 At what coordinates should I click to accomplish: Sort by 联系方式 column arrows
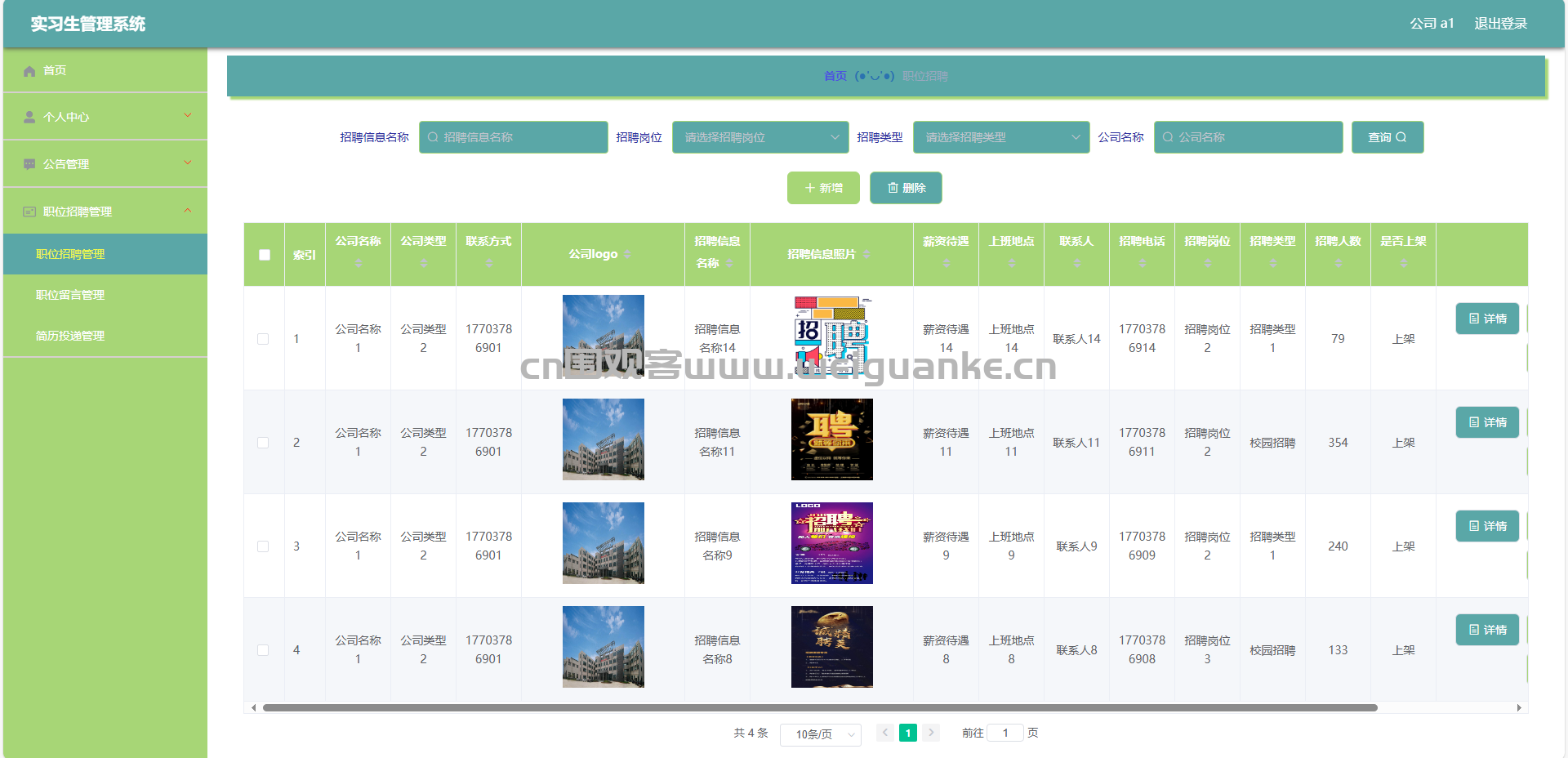tap(488, 263)
